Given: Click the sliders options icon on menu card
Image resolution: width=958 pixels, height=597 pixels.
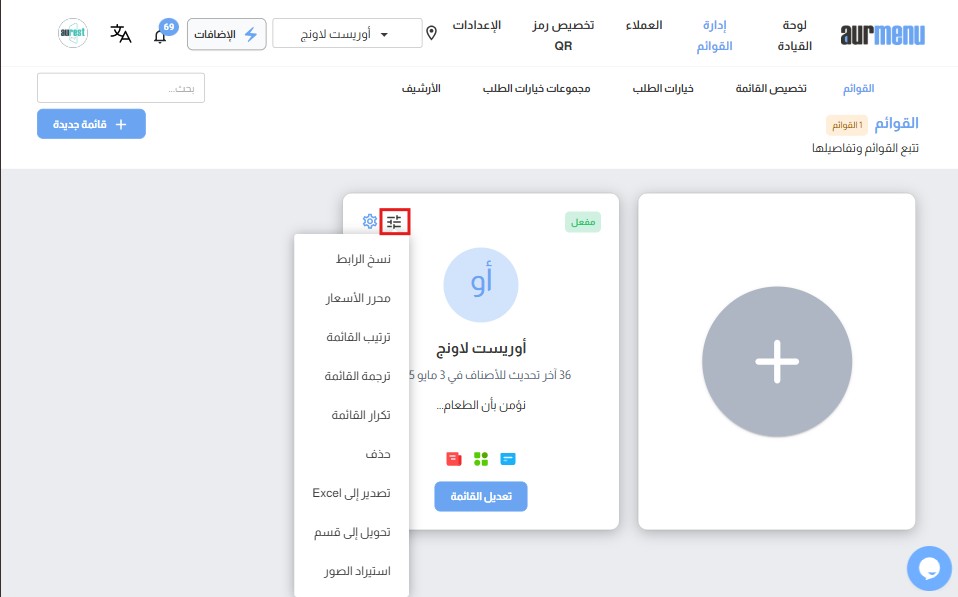Looking at the screenshot, I should (395, 222).
